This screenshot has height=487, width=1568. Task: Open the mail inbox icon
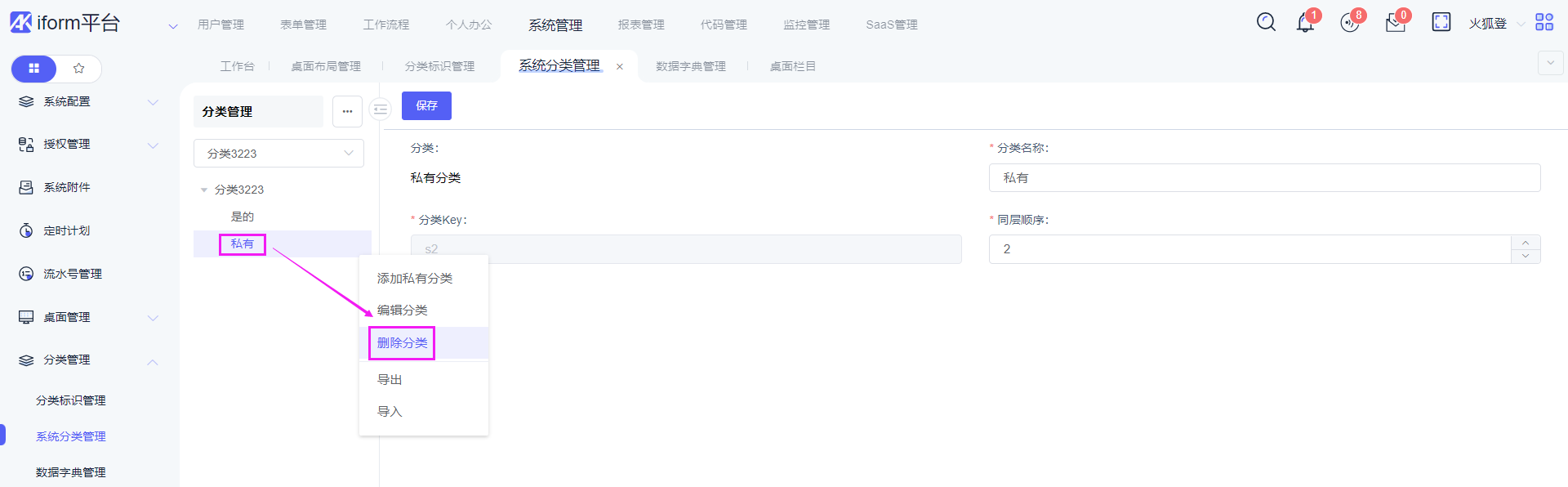[x=1395, y=23]
